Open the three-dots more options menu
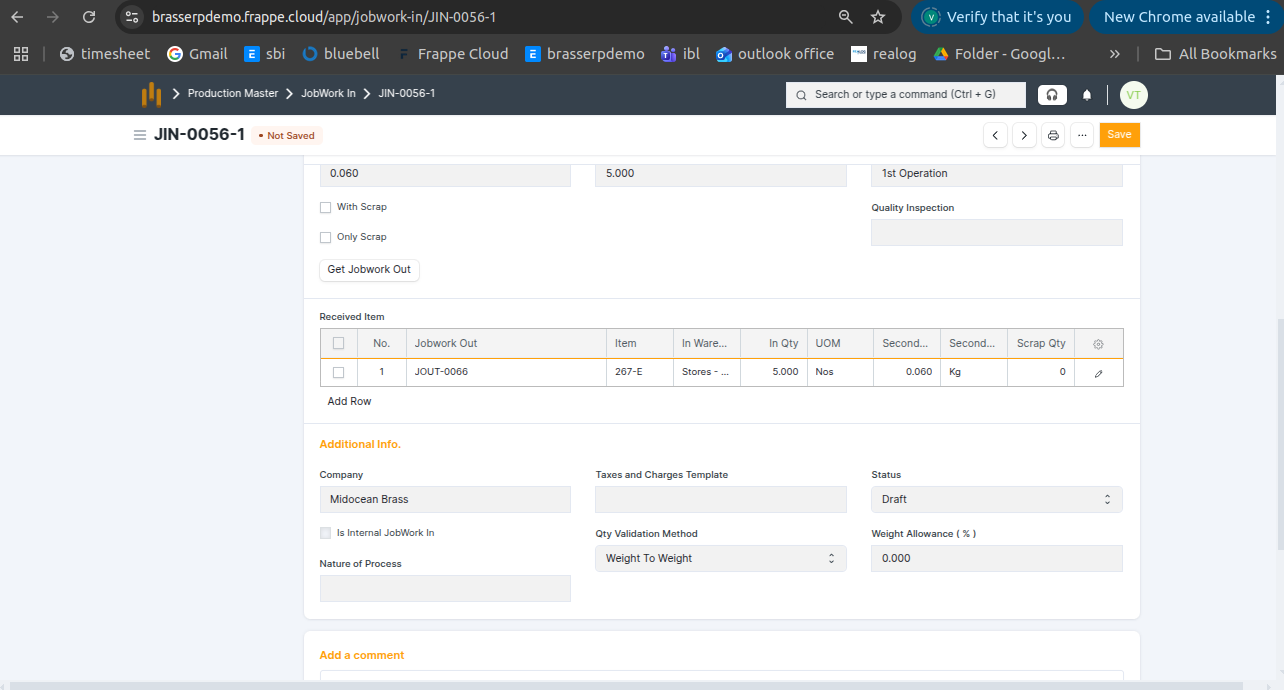Image resolution: width=1284 pixels, height=690 pixels. (1081, 135)
